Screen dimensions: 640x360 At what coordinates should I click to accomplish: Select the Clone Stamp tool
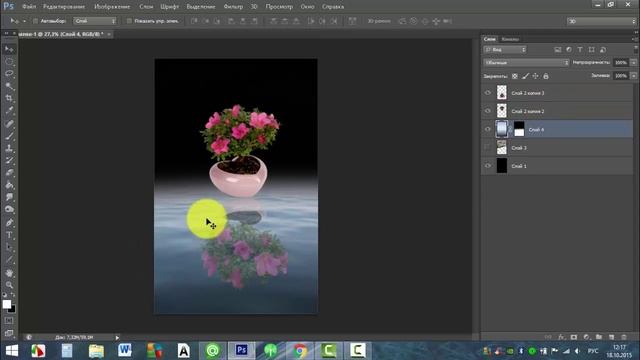pos(9,148)
